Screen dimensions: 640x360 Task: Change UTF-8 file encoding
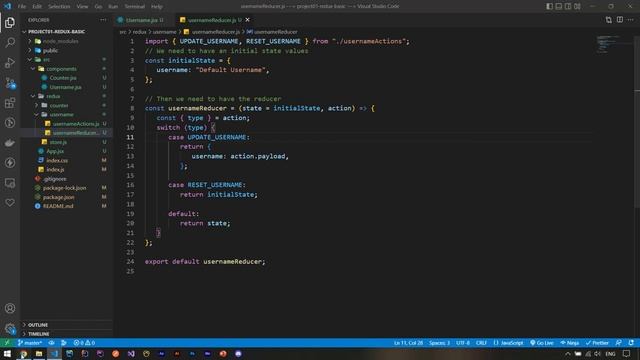click(x=463, y=343)
